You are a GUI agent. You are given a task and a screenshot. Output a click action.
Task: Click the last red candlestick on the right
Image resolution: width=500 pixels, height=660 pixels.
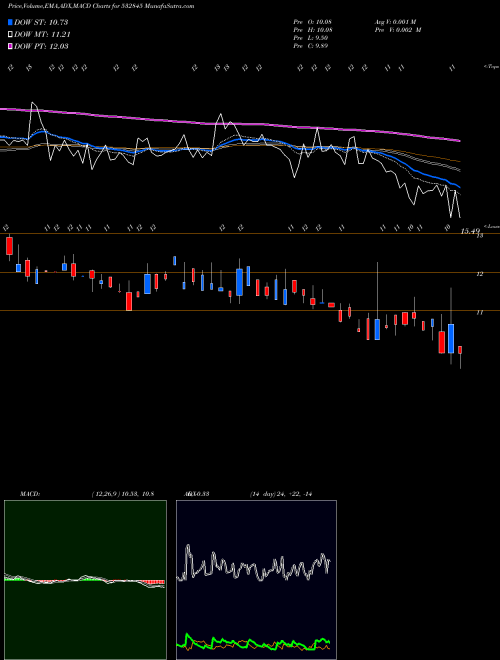click(460, 350)
